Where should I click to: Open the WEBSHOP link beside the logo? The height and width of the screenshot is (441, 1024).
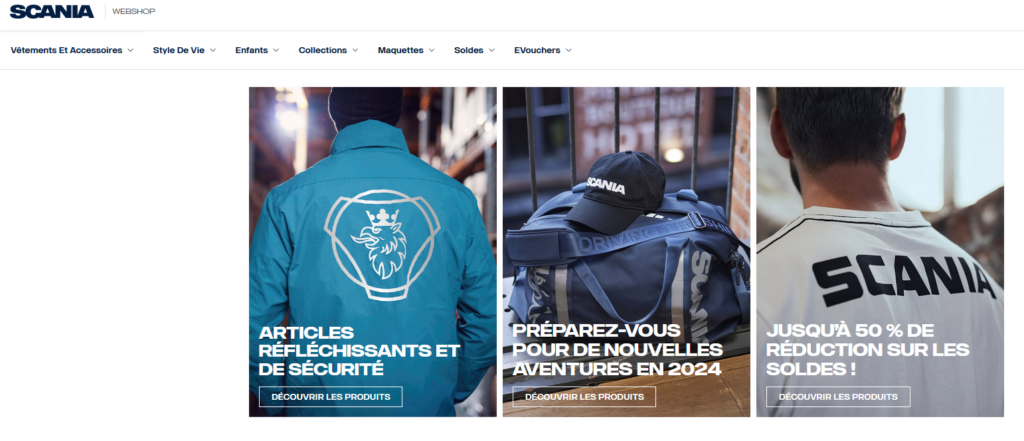coord(134,11)
